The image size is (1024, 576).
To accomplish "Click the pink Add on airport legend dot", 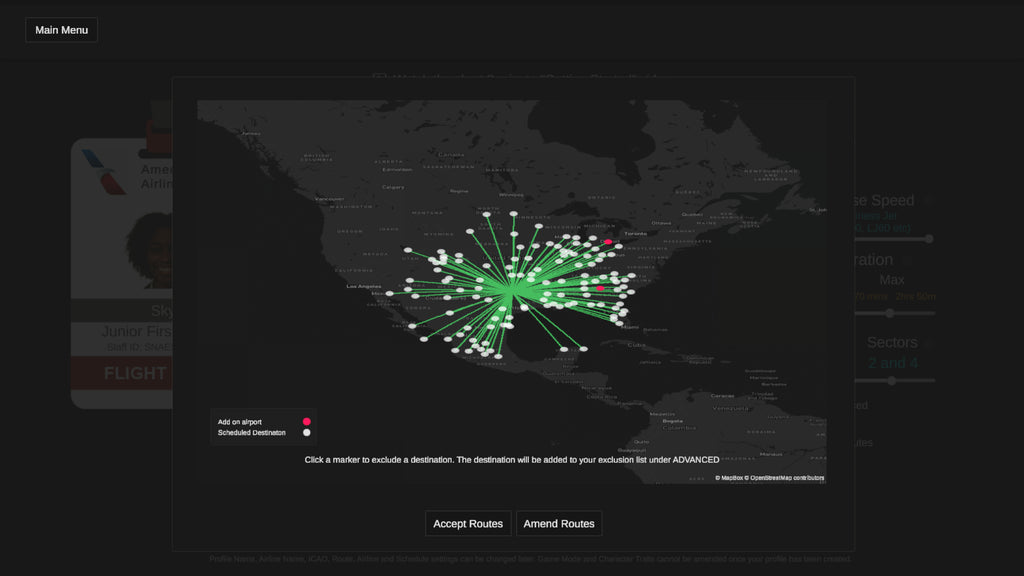I will pyautogui.click(x=307, y=422).
